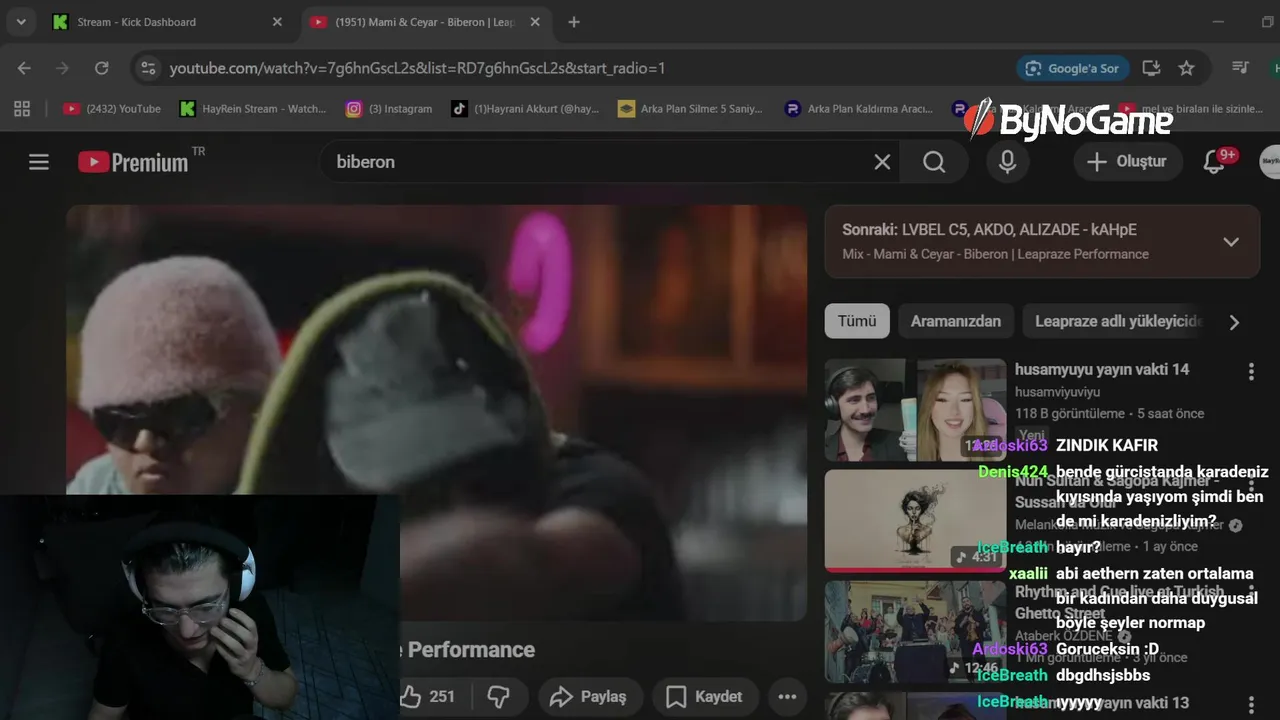Screen dimensions: 1280x720
Task: Click the Kaydet save button
Action: point(704,697)
